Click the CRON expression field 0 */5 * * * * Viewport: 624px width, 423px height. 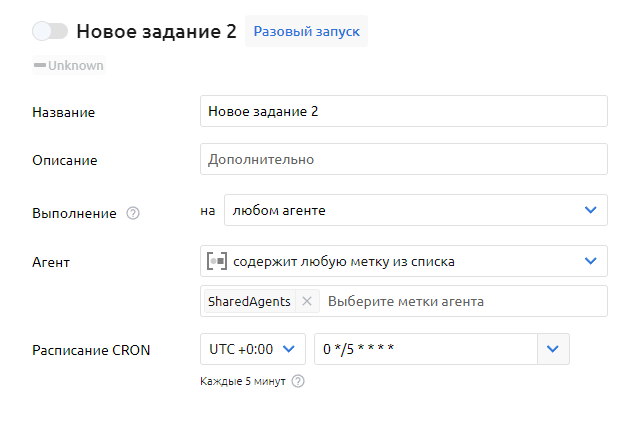tap(425, 349)
